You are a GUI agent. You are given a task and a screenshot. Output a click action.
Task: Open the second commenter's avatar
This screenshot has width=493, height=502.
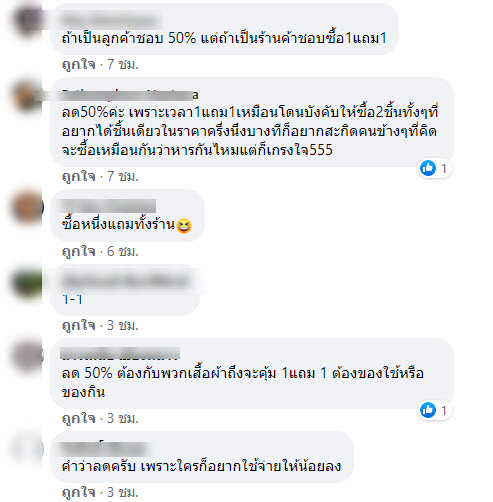click(x=28, y=96)
